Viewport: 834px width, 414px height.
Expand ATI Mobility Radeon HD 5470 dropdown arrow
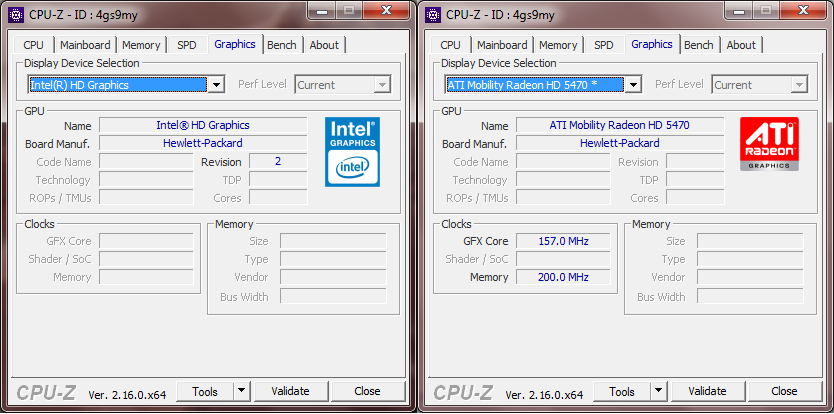(633, 85)
